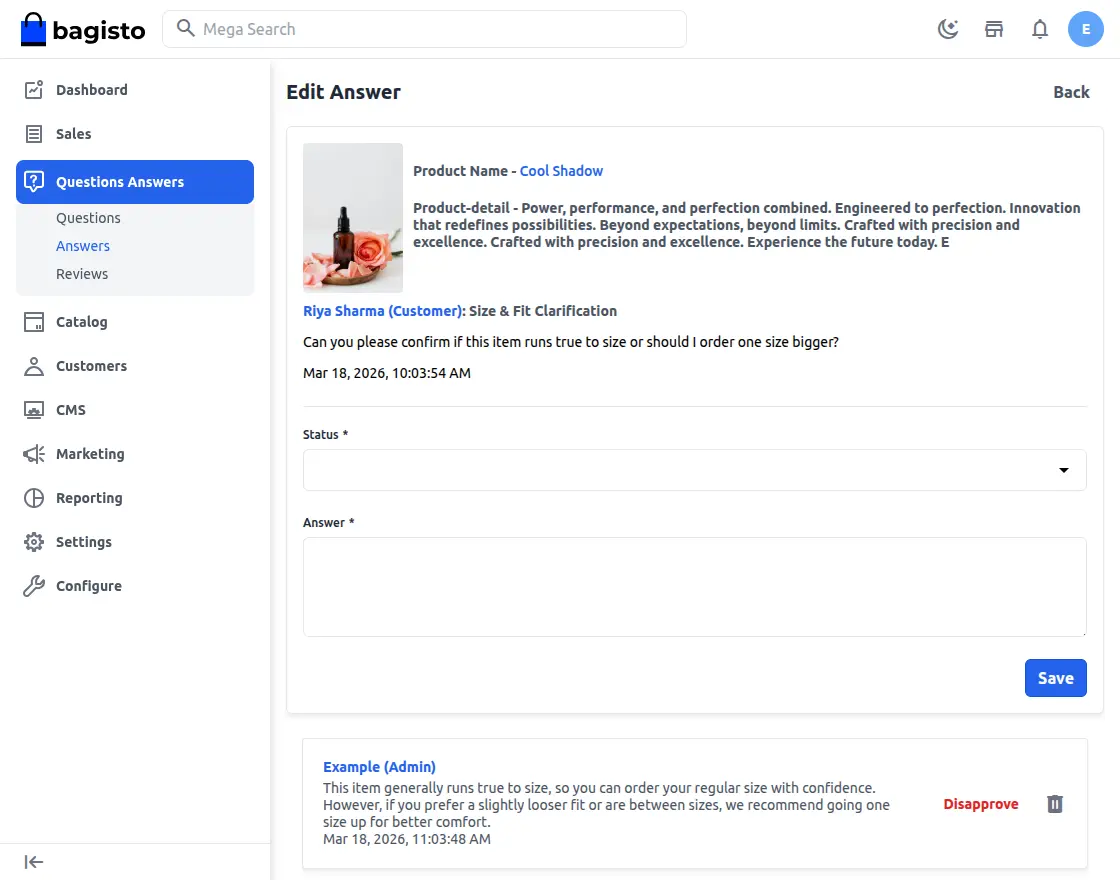
Task: Focus the Answer text area
Action: pos(694,587)
